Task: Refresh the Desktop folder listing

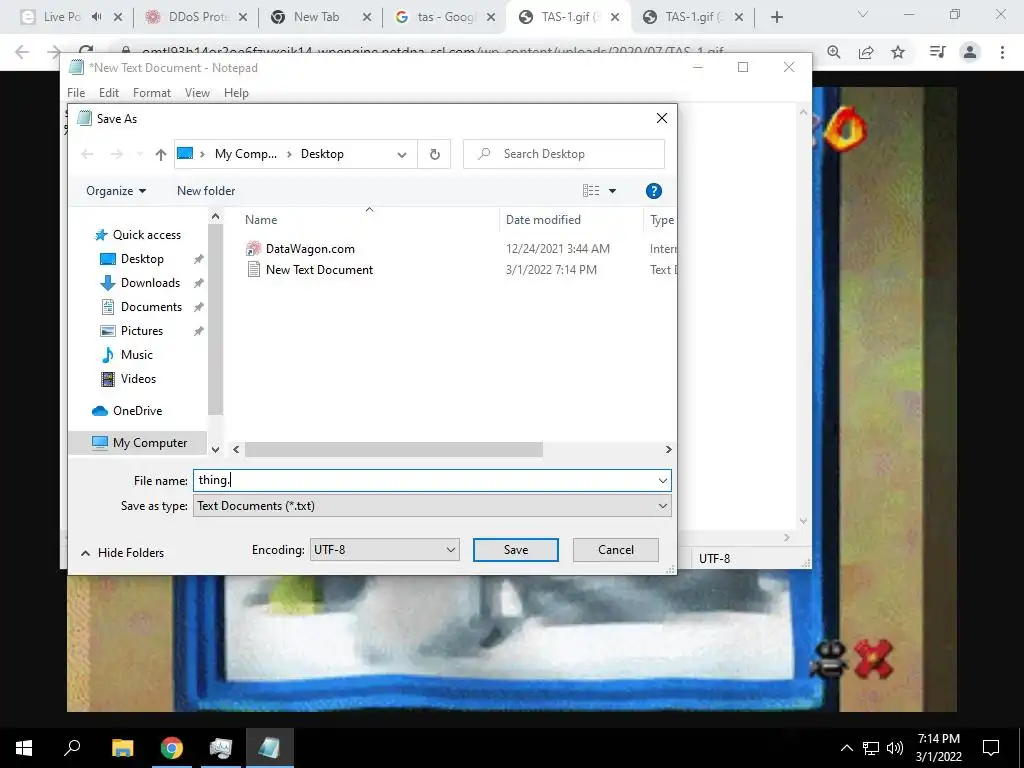Action: (x=434, y=154)
